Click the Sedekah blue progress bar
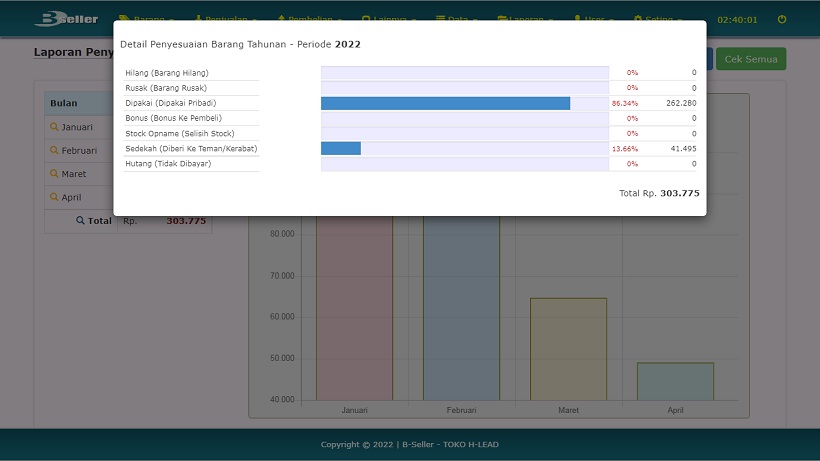 point(341,148)
